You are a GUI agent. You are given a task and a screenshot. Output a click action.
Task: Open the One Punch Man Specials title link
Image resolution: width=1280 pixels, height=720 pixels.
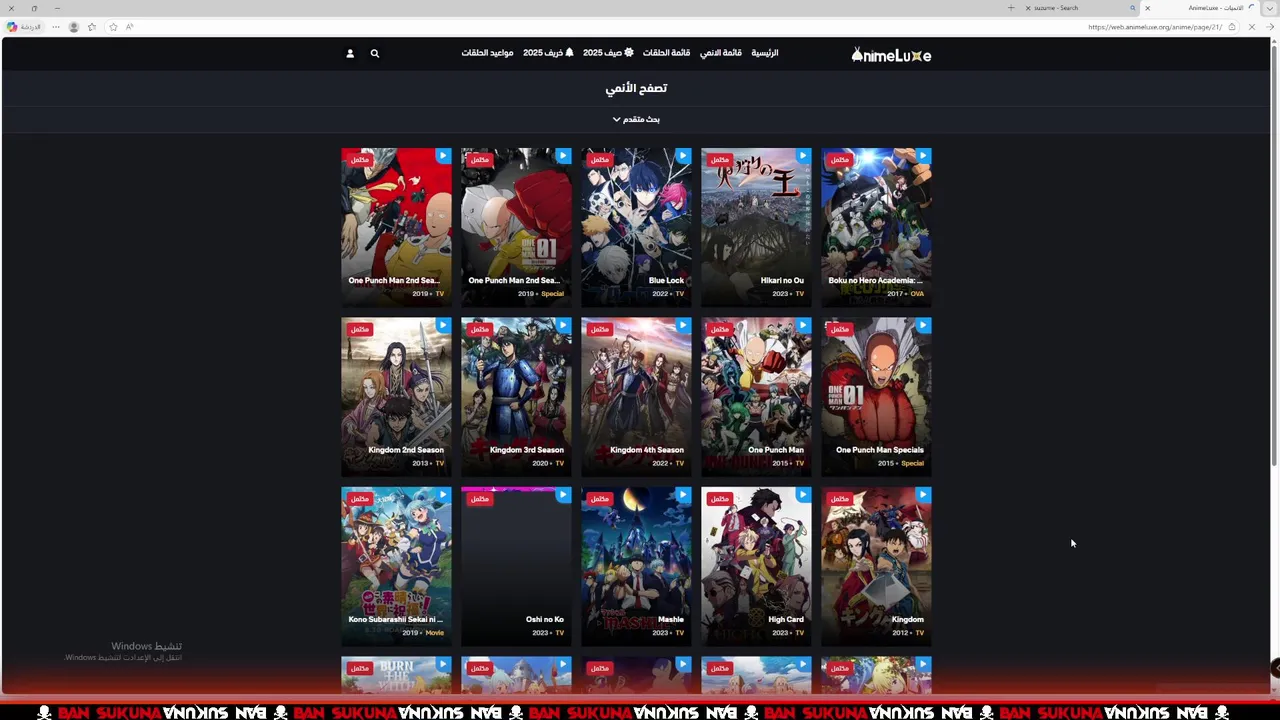[x=880, y=450]
